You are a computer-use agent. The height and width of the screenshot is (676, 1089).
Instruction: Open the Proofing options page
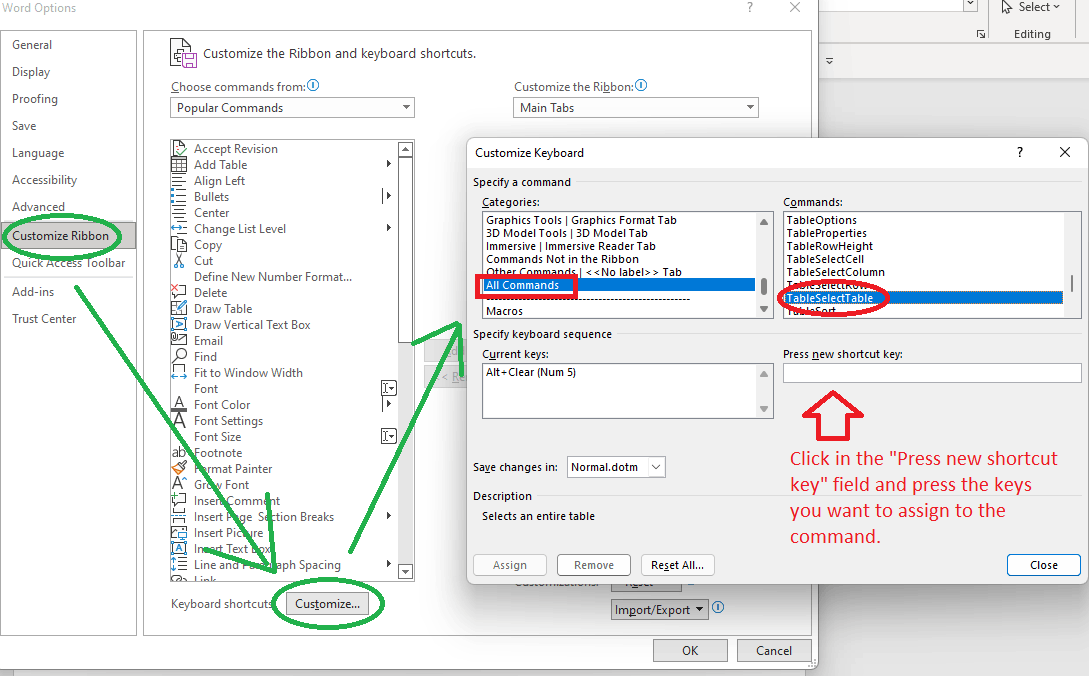pos(35,99)
